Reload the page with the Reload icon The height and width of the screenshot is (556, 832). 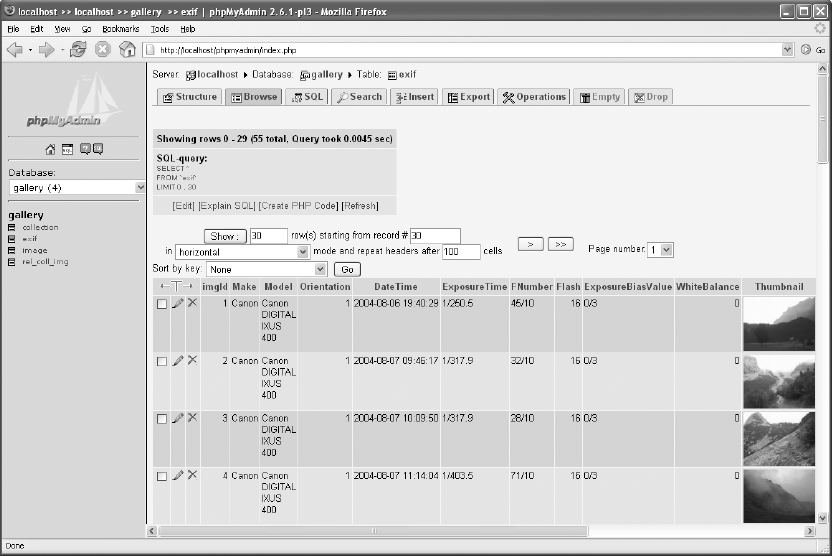tap(78, 50)
